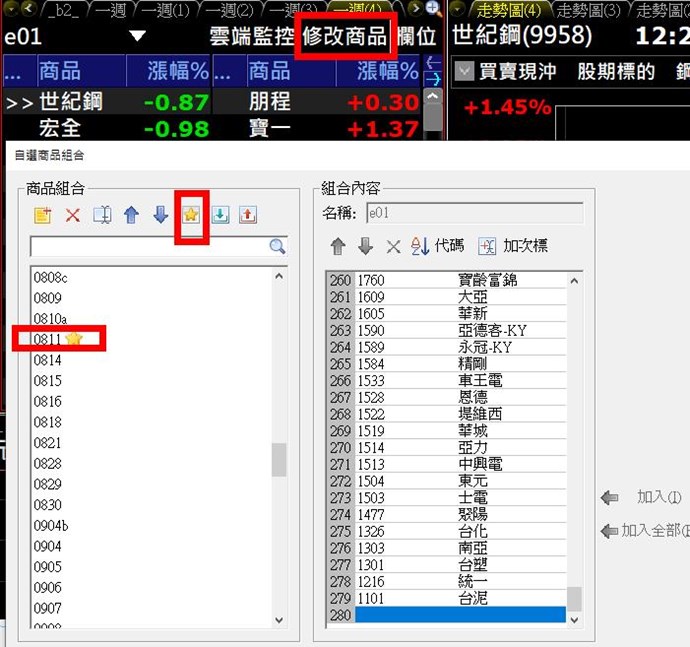Click the group search input field

[x=148, y=246]
